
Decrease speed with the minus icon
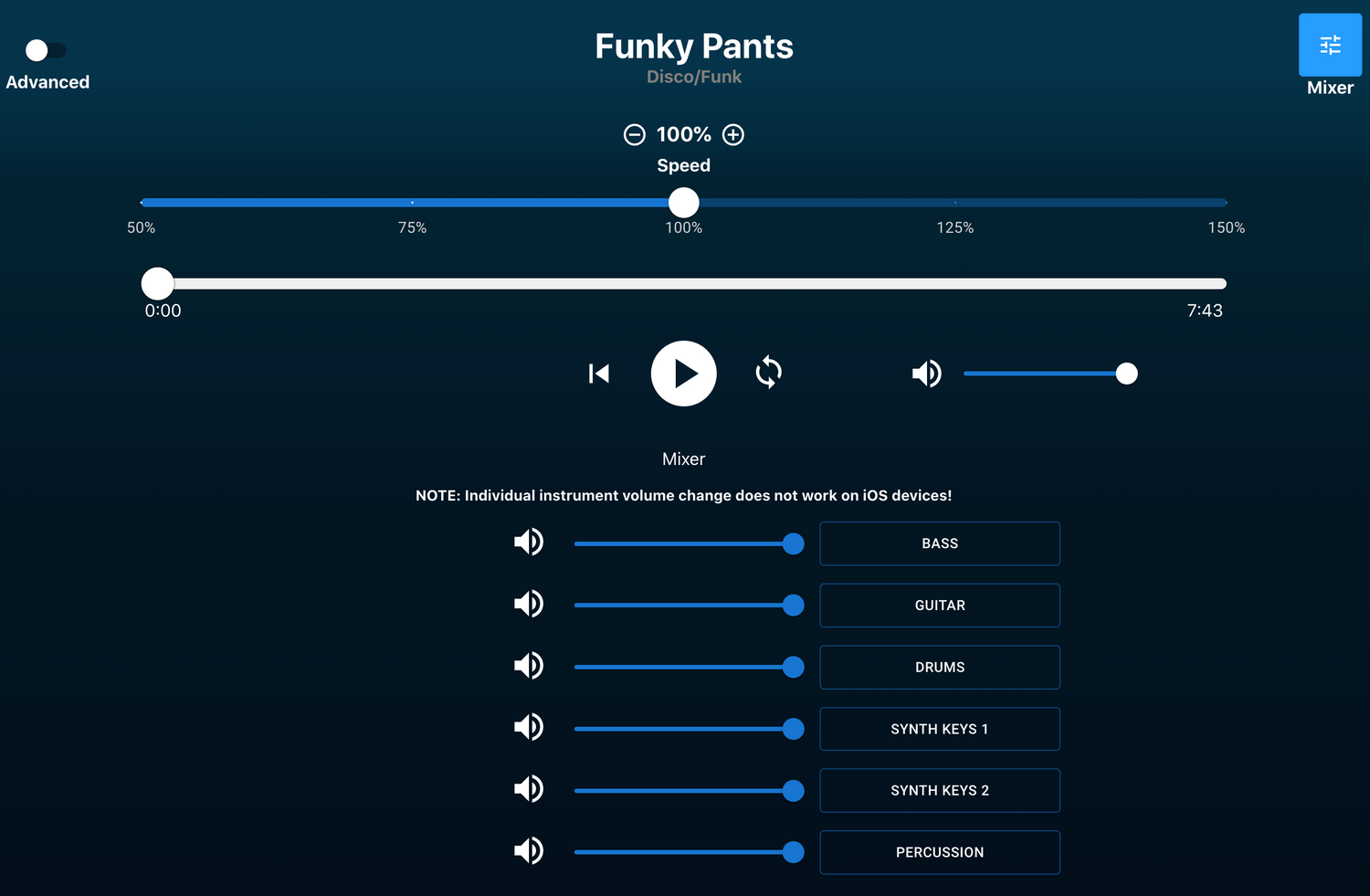click(x=635, y=135)
